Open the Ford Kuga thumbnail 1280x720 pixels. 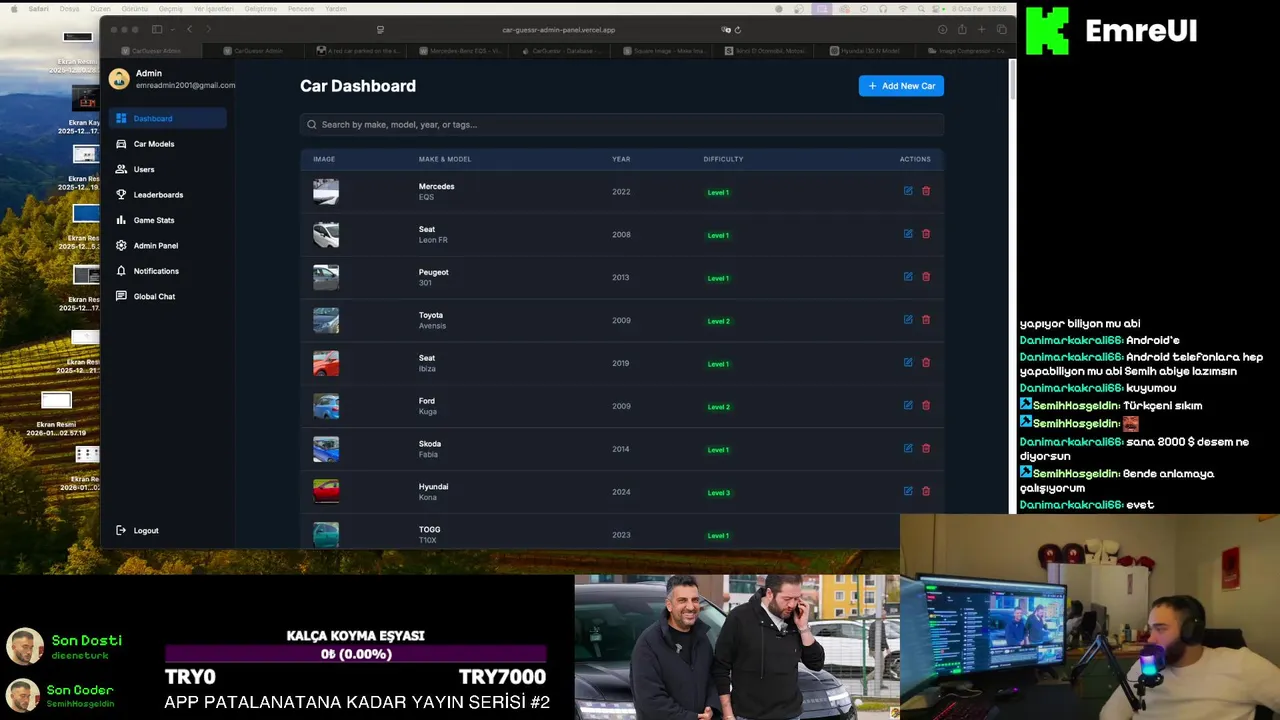click(326, 406)
